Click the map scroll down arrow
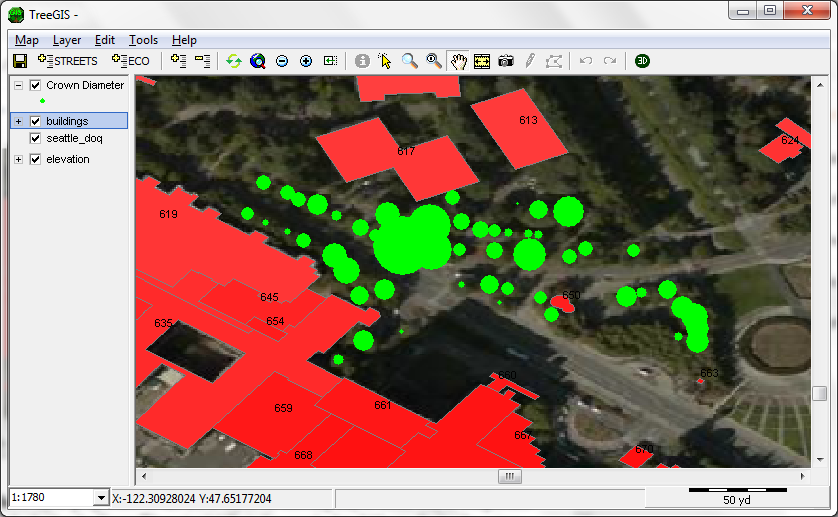 [x=820, y=459]
